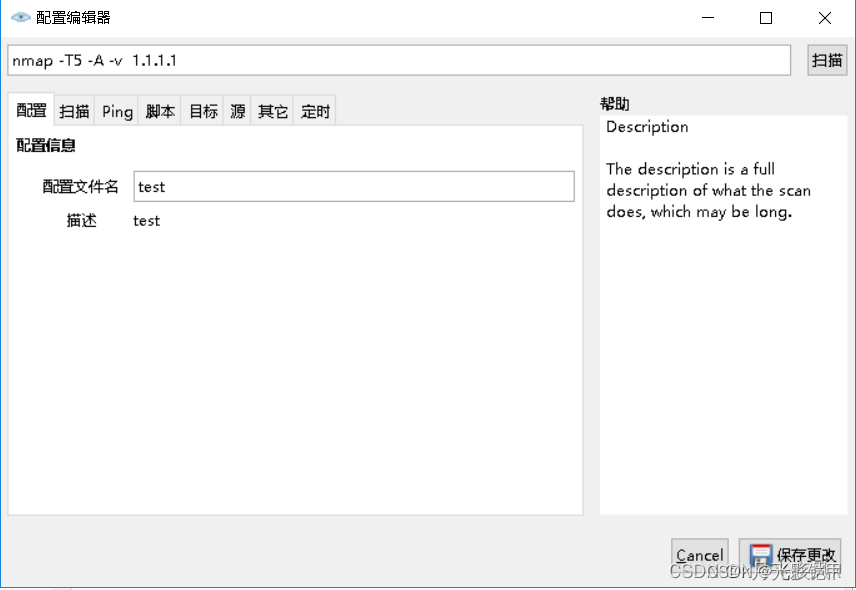Open the Ping tab

click(x=117, y=111)
